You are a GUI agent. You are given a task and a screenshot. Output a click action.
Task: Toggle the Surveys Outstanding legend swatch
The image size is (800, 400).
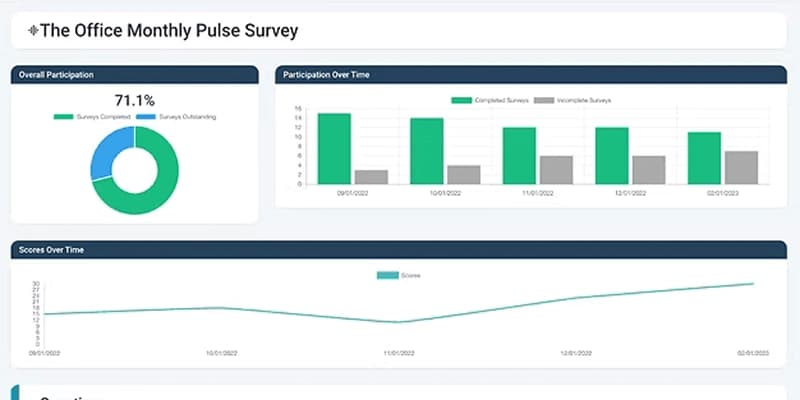pos(146,117)
